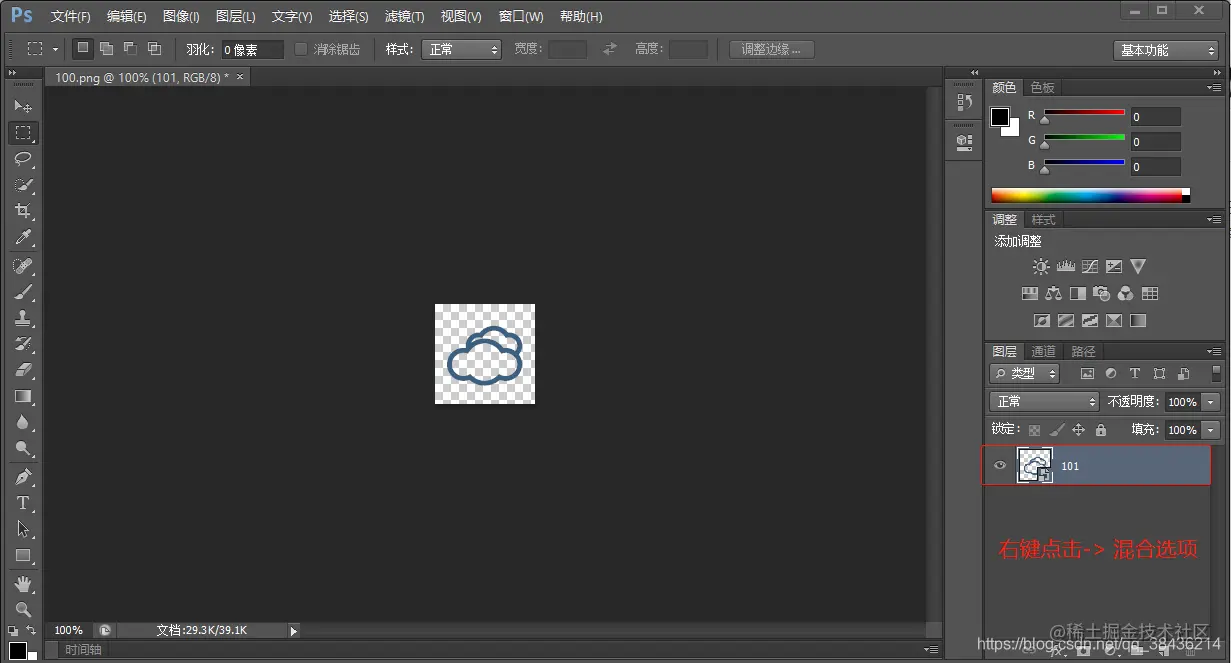The height and width of the screenshot is (663, 1231).
Task: Select the Lasso tool
Action: click(x=23, y=159)
